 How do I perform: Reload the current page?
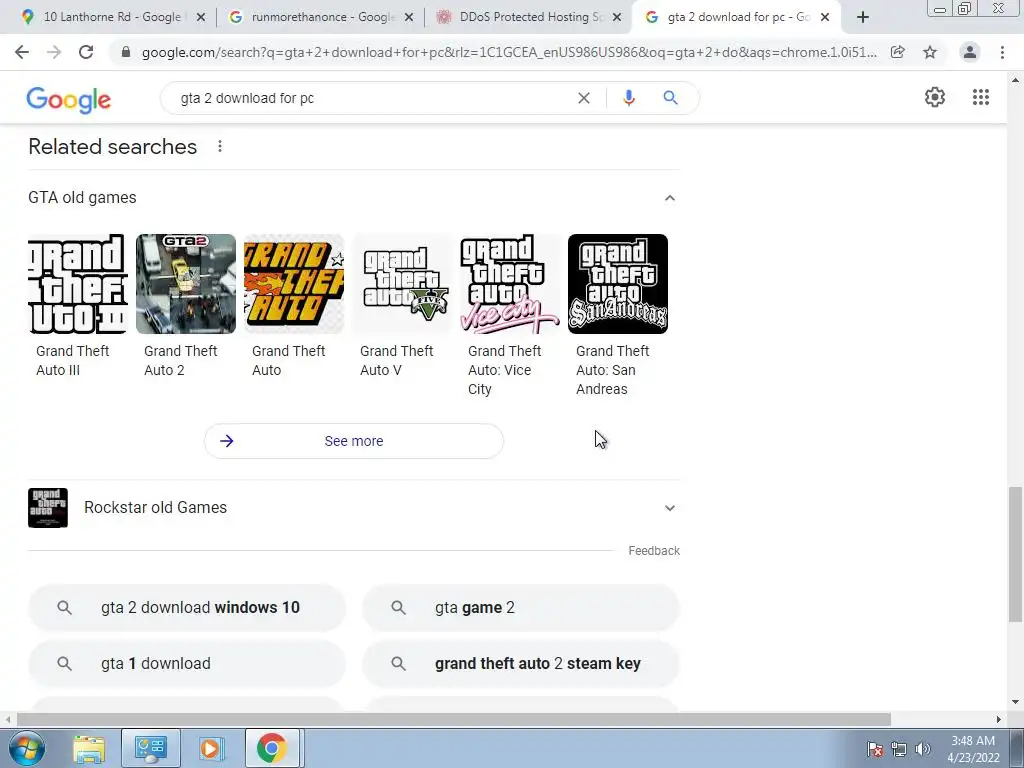(x=86, y=52)
